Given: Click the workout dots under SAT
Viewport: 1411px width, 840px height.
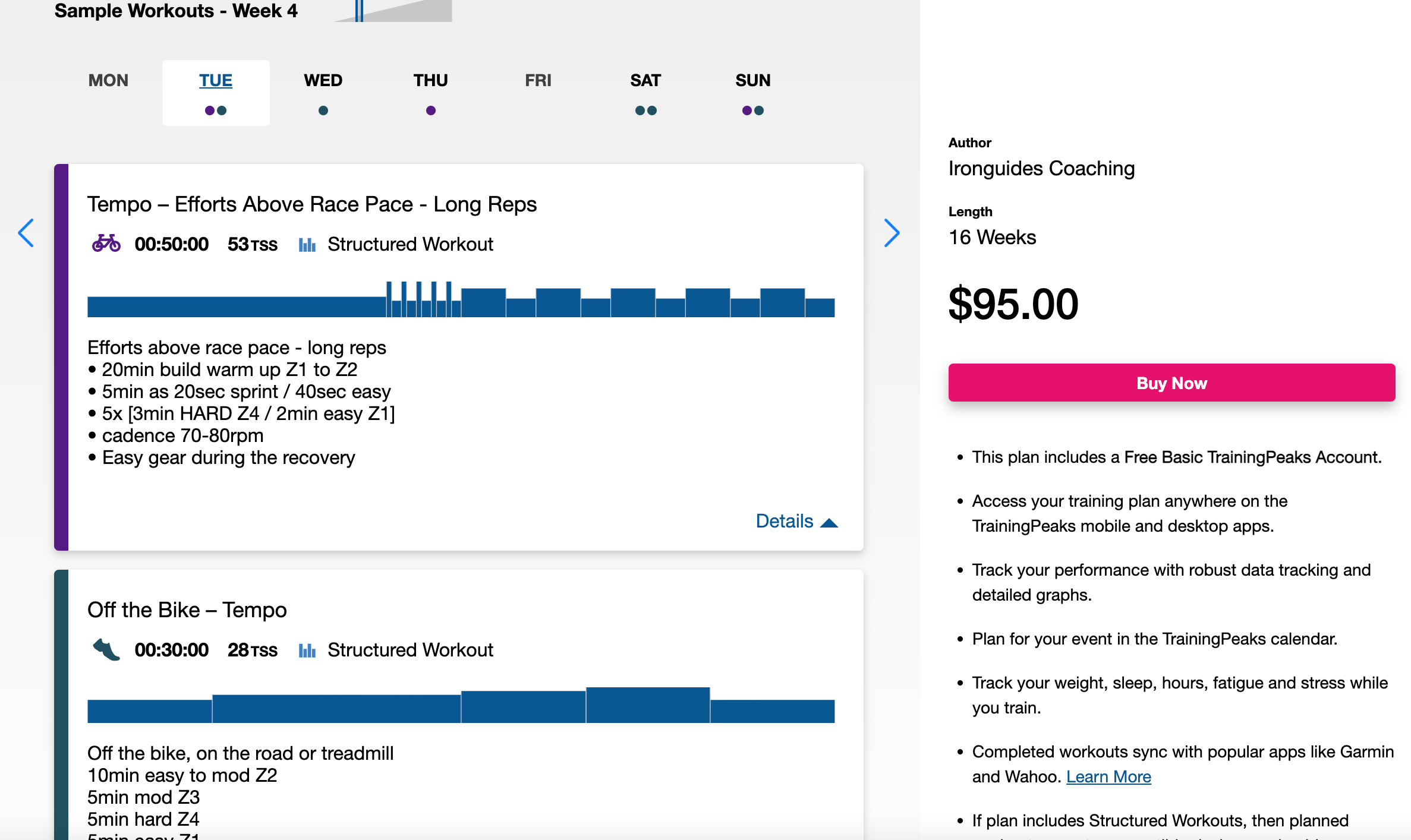Looking at the screenshot, I should tap(645, 110).
